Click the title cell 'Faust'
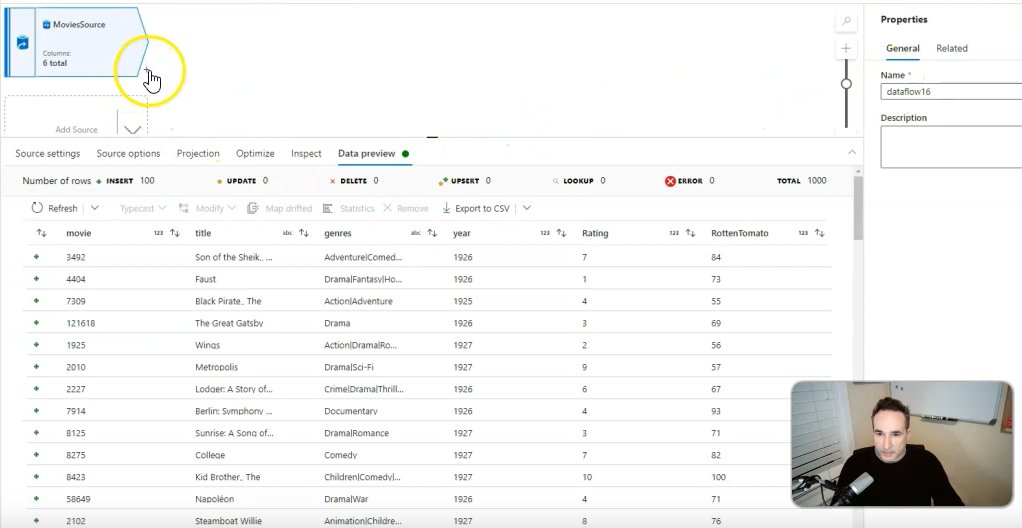Viewport: 1022px width, 528px height. pos(205,279)
